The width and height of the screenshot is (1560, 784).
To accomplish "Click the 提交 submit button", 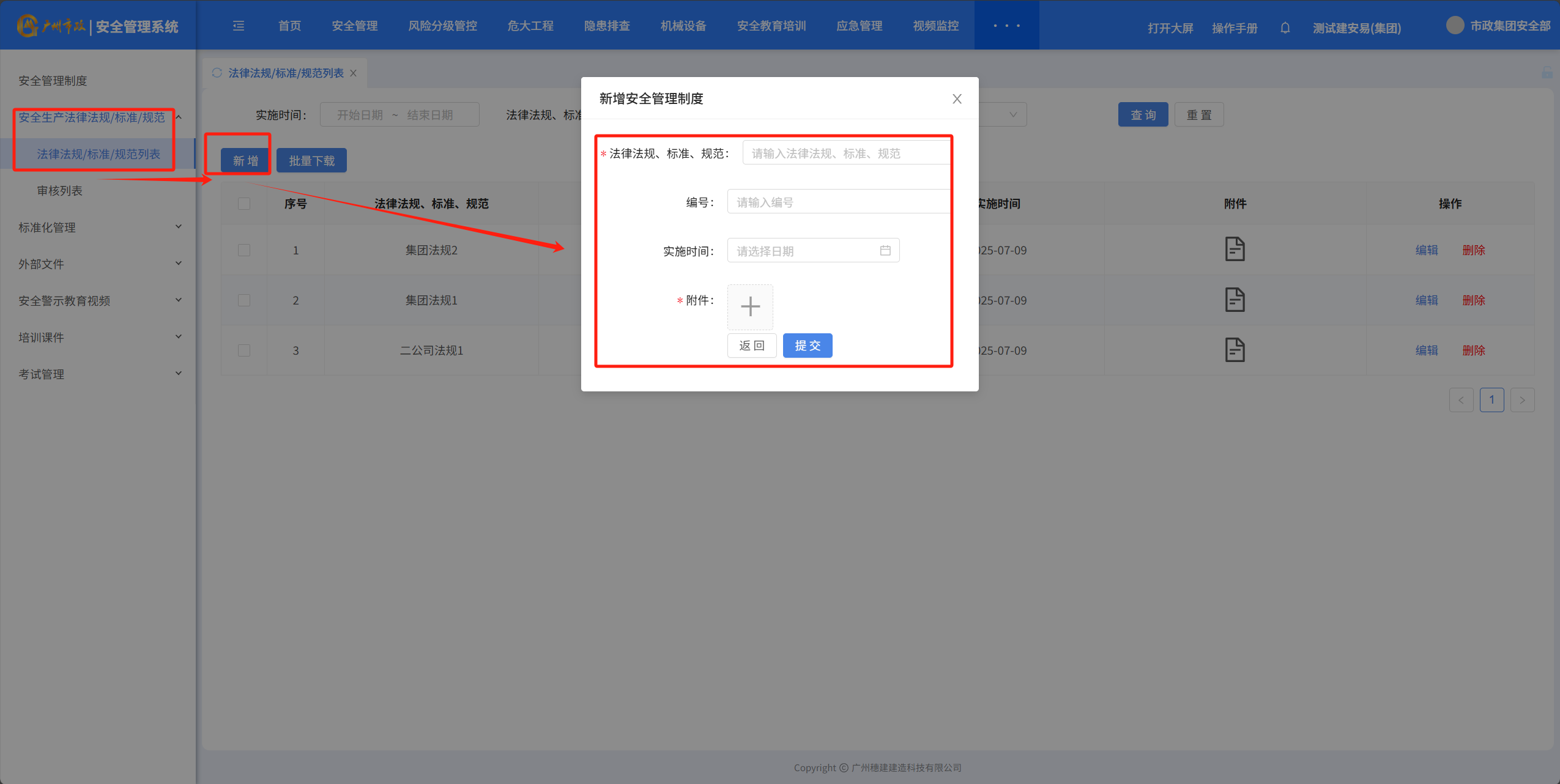I will (807, 346).
